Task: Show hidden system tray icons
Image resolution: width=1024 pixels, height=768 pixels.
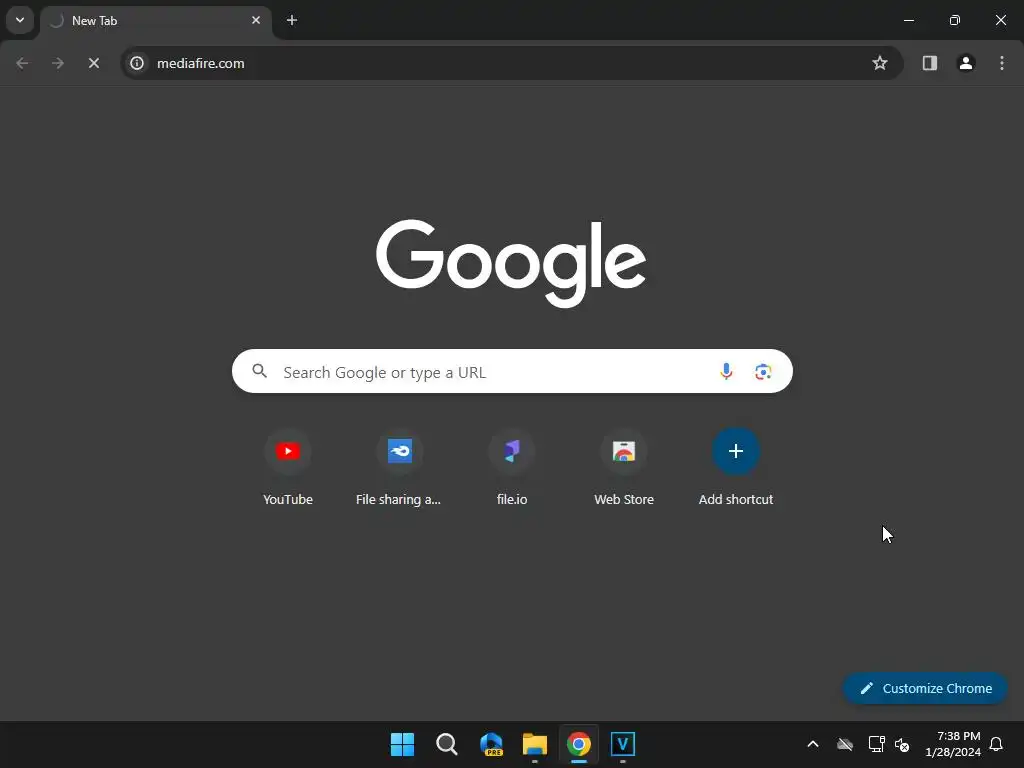Action: click(x=813, y=744)
